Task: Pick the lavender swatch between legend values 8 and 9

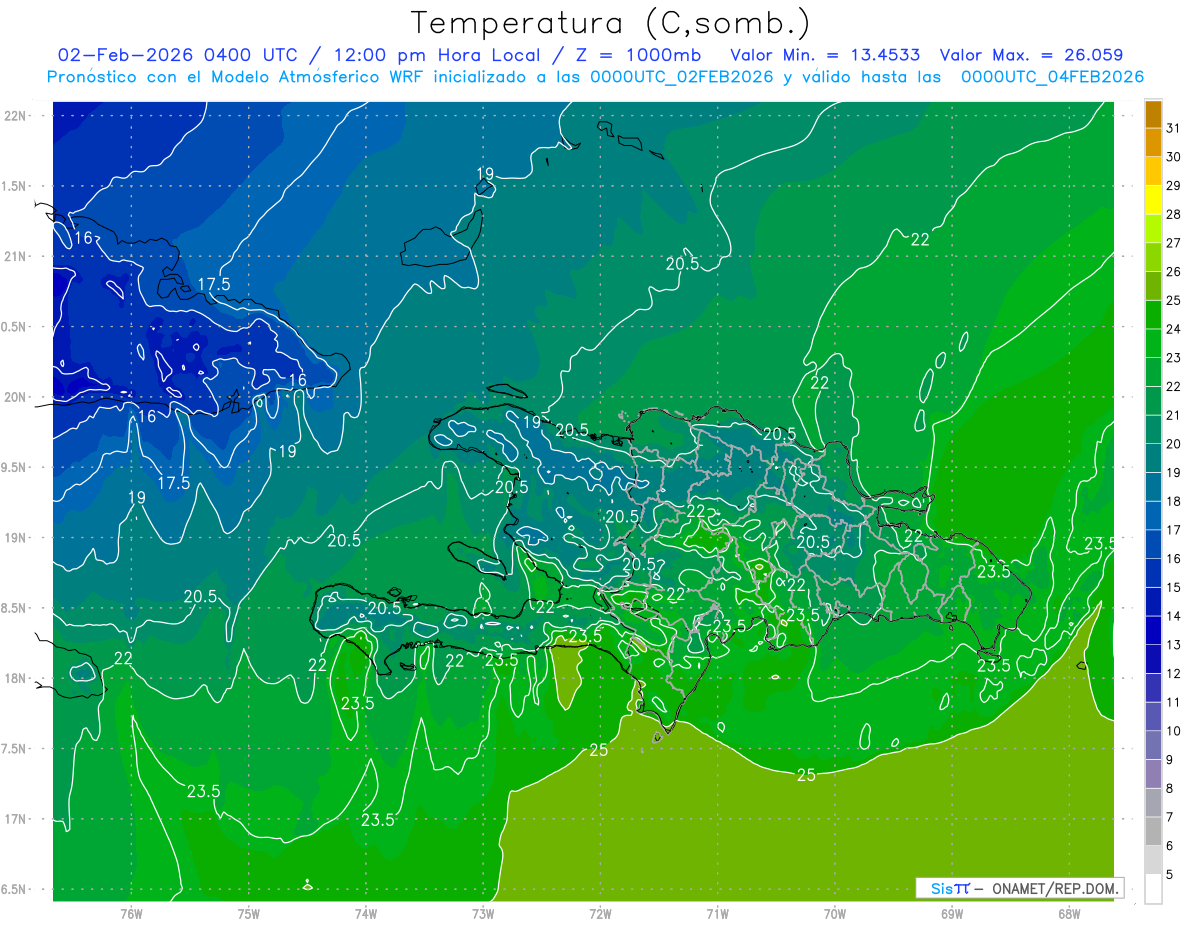Action: (x=1153, y=774)
